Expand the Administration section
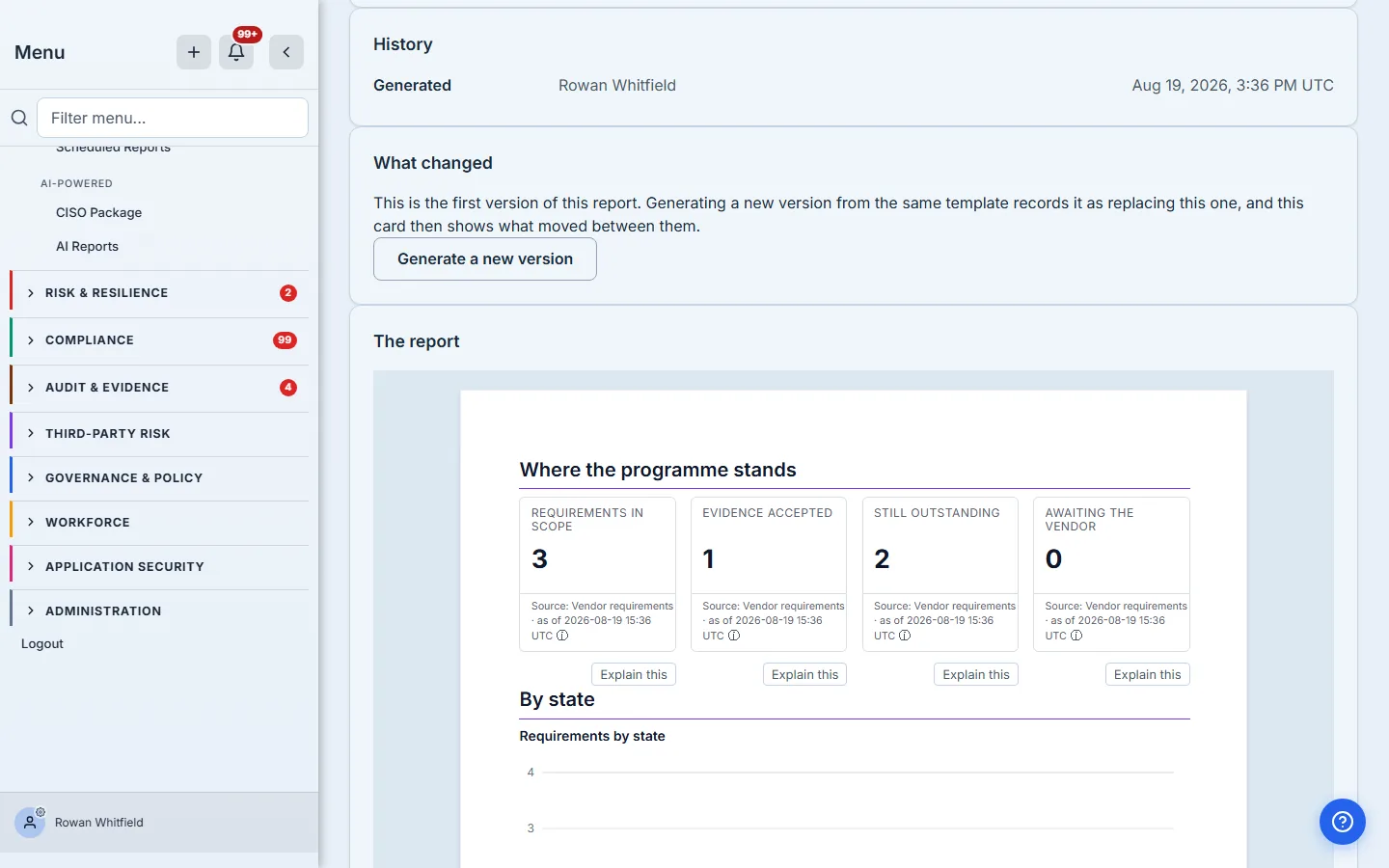This screenshot has width=1389, height=868. tap(159, 611)
